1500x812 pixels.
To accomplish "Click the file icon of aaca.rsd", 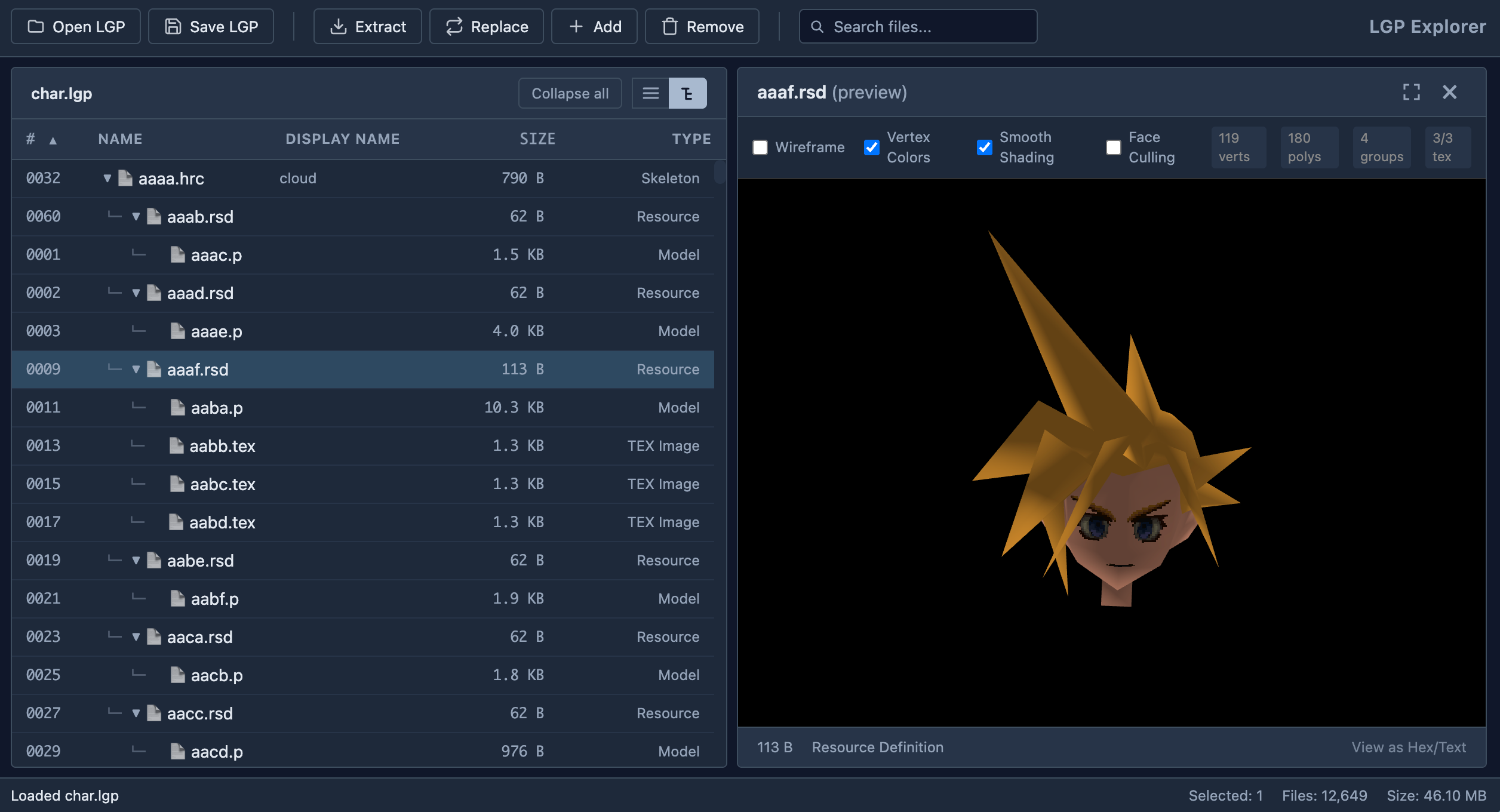I will tap(154, 636).
